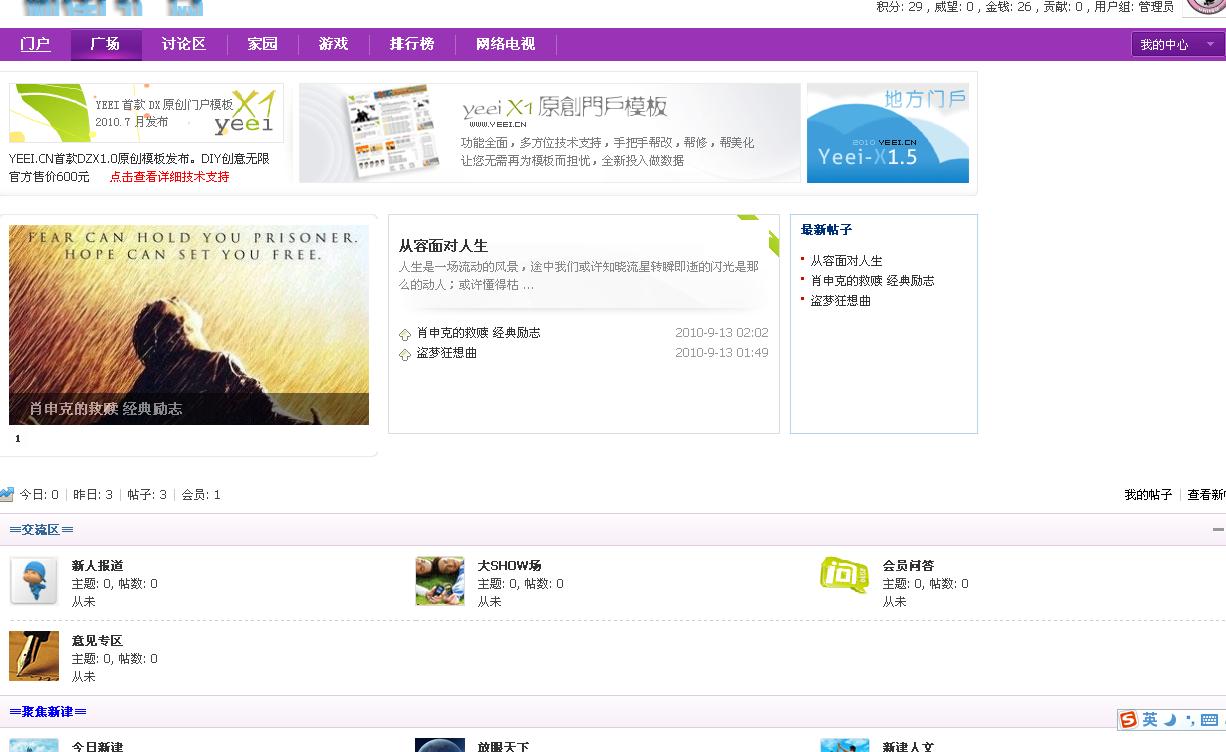Image resolution: width=1226 pixels, height=752 pixels.
Task: Click the YEEI X1 门户模板 small banner
Action: click(146, 113)
